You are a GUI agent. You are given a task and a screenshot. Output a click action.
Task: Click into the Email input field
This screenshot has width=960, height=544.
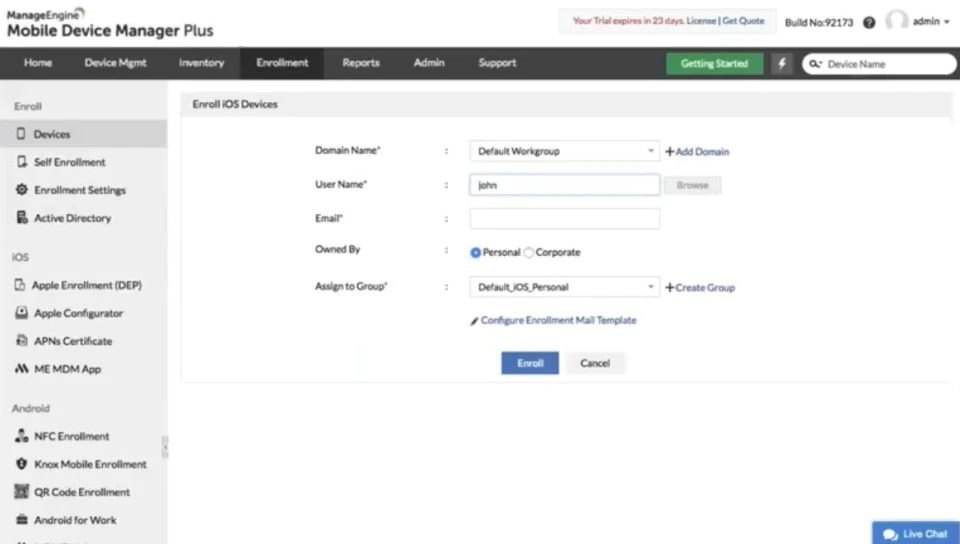[x=564, y=218]
